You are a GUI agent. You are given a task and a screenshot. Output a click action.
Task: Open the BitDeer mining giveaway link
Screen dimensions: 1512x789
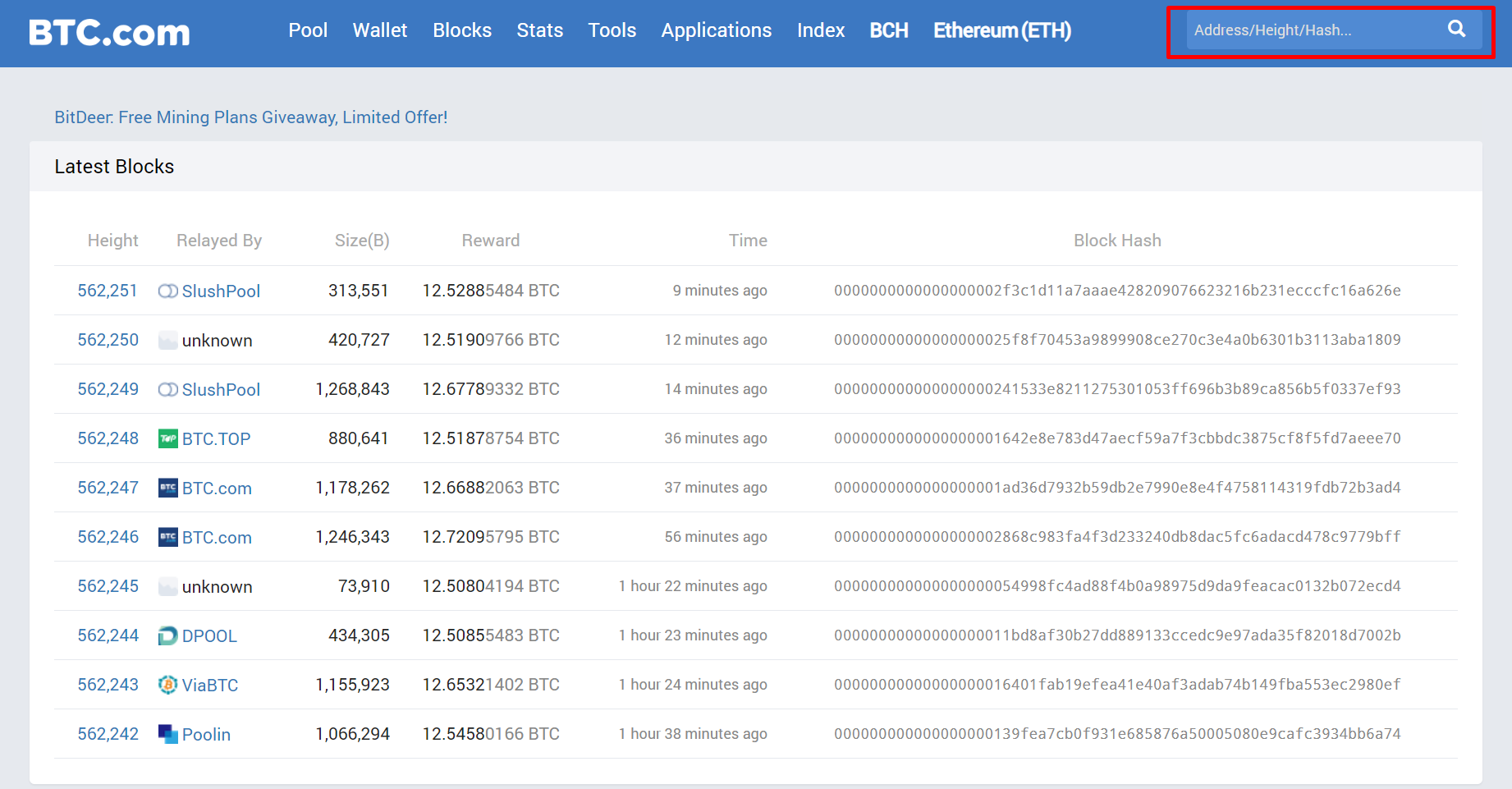coord(251,117)
